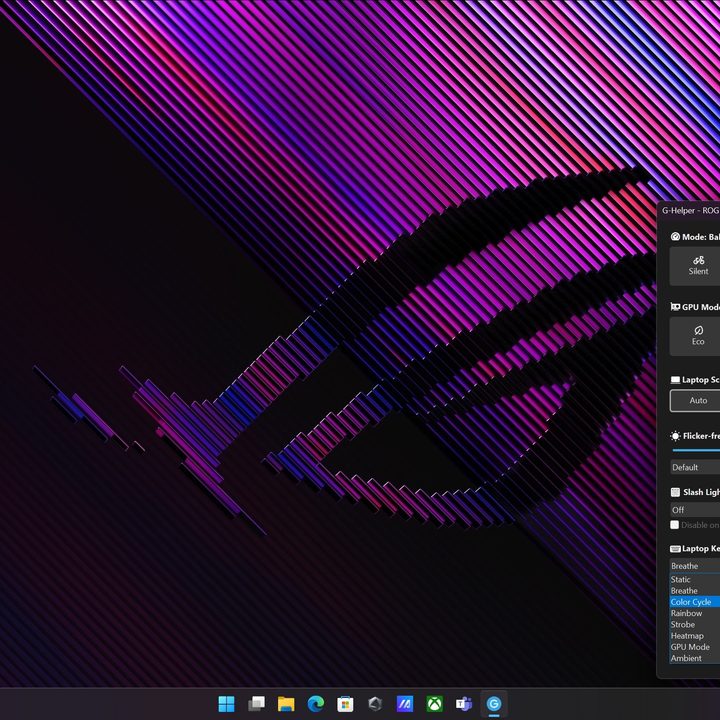720x720 pixels.
Task: Select the highlighted Color Cycle option
Action: 695,602
